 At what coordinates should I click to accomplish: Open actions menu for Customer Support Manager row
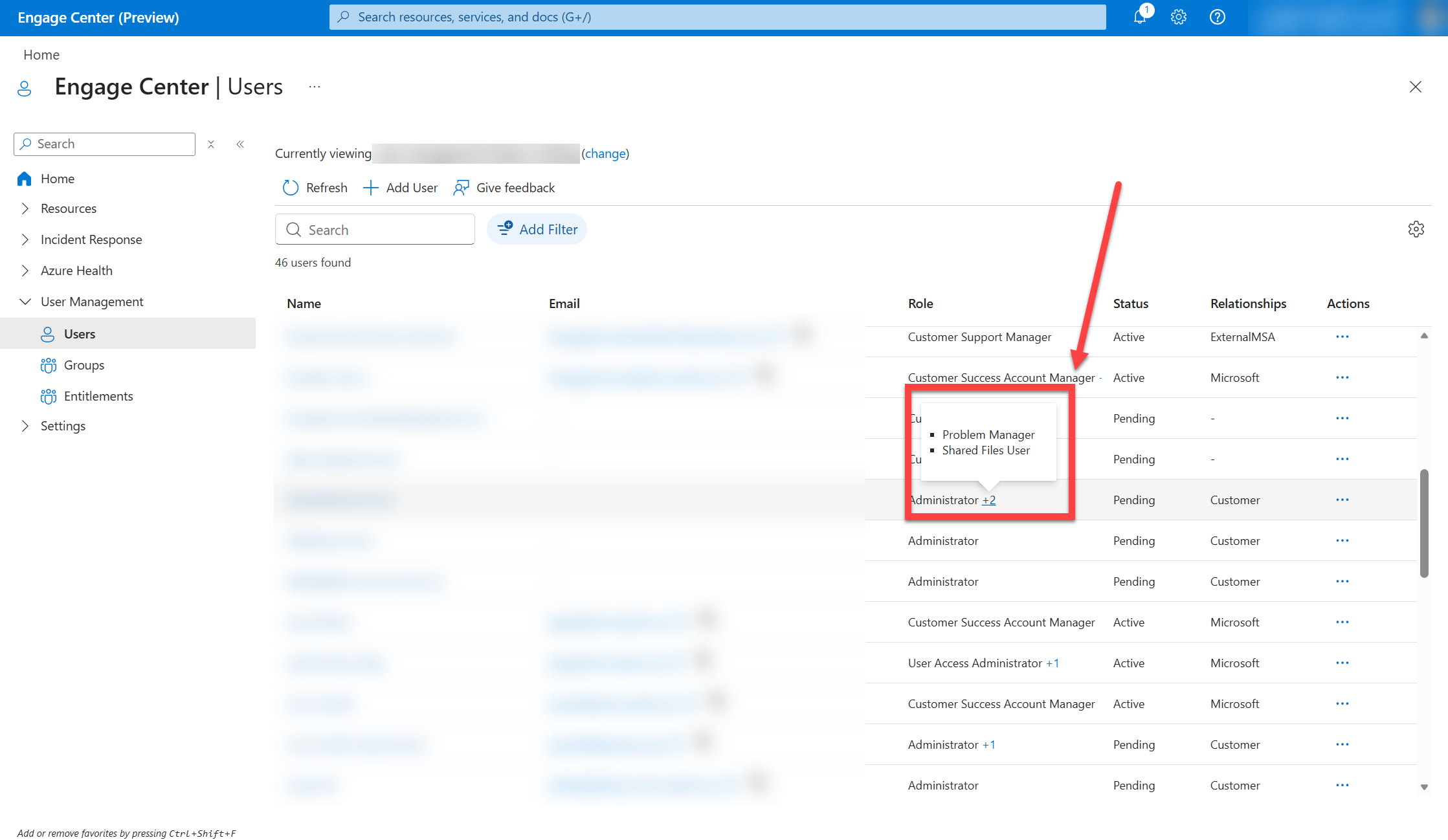pos(1342,337)
